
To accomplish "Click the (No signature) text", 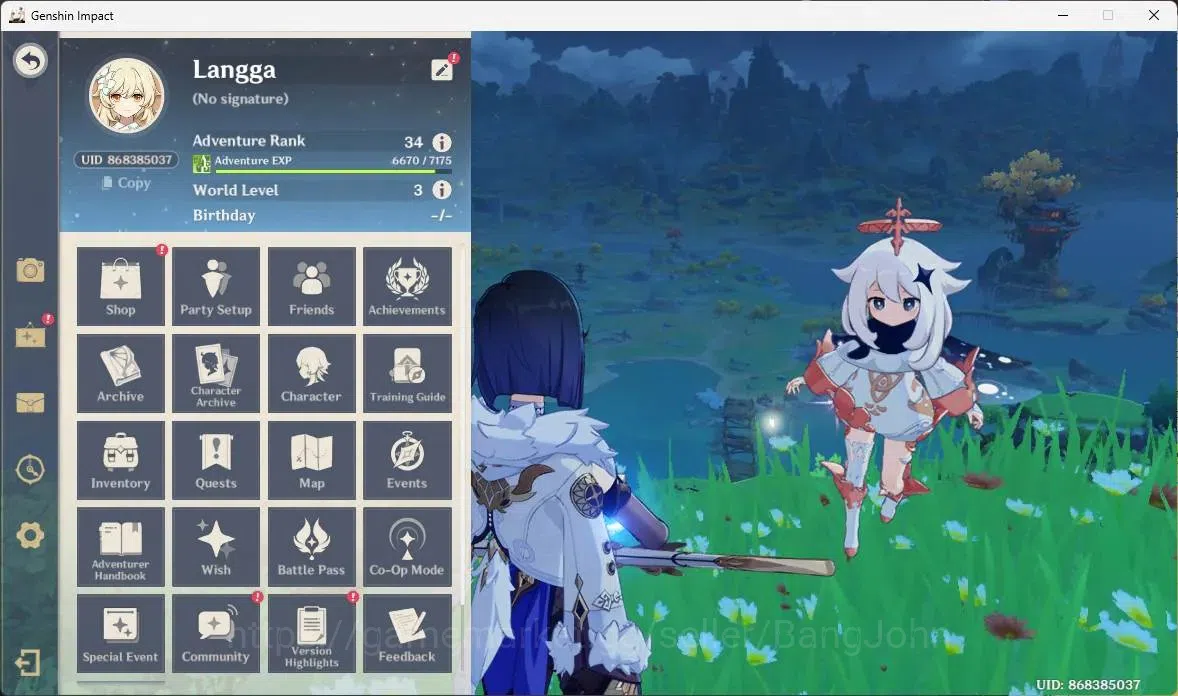I will click(240, 98).
